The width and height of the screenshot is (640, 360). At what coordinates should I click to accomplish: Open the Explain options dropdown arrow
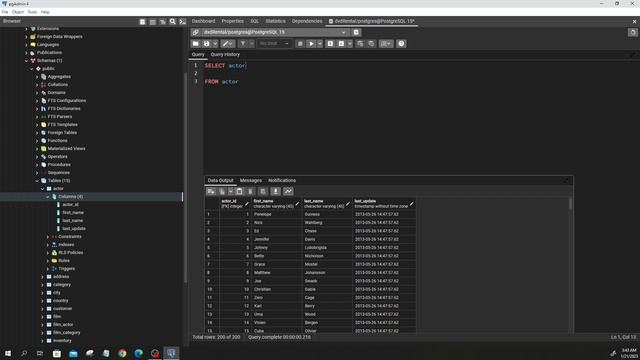(350, 44)
